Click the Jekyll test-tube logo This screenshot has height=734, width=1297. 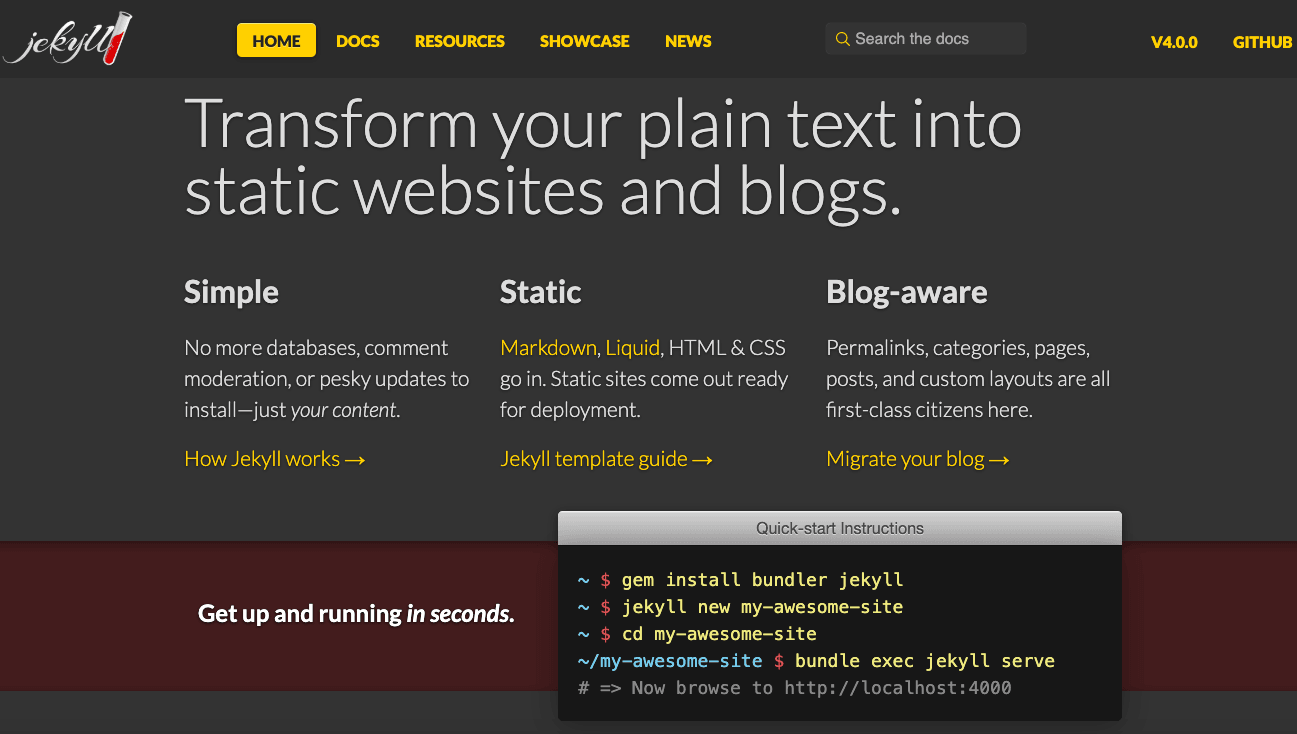pyautogui.click(x=67, y=38)
